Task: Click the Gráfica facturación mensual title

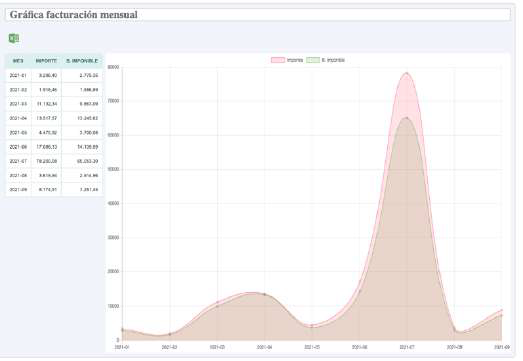Action: [74, 15]
